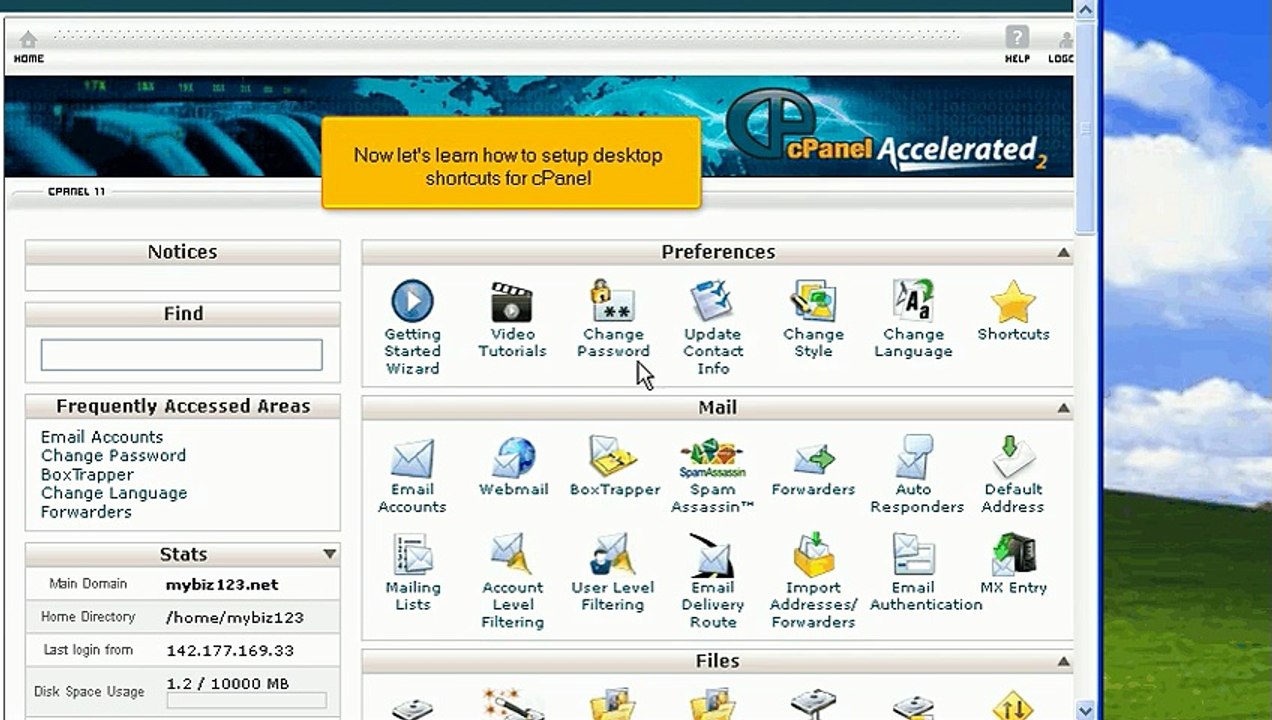Click the Mail section header title
This screenshot has height=720, width=1272.
(x=718, y=407)
